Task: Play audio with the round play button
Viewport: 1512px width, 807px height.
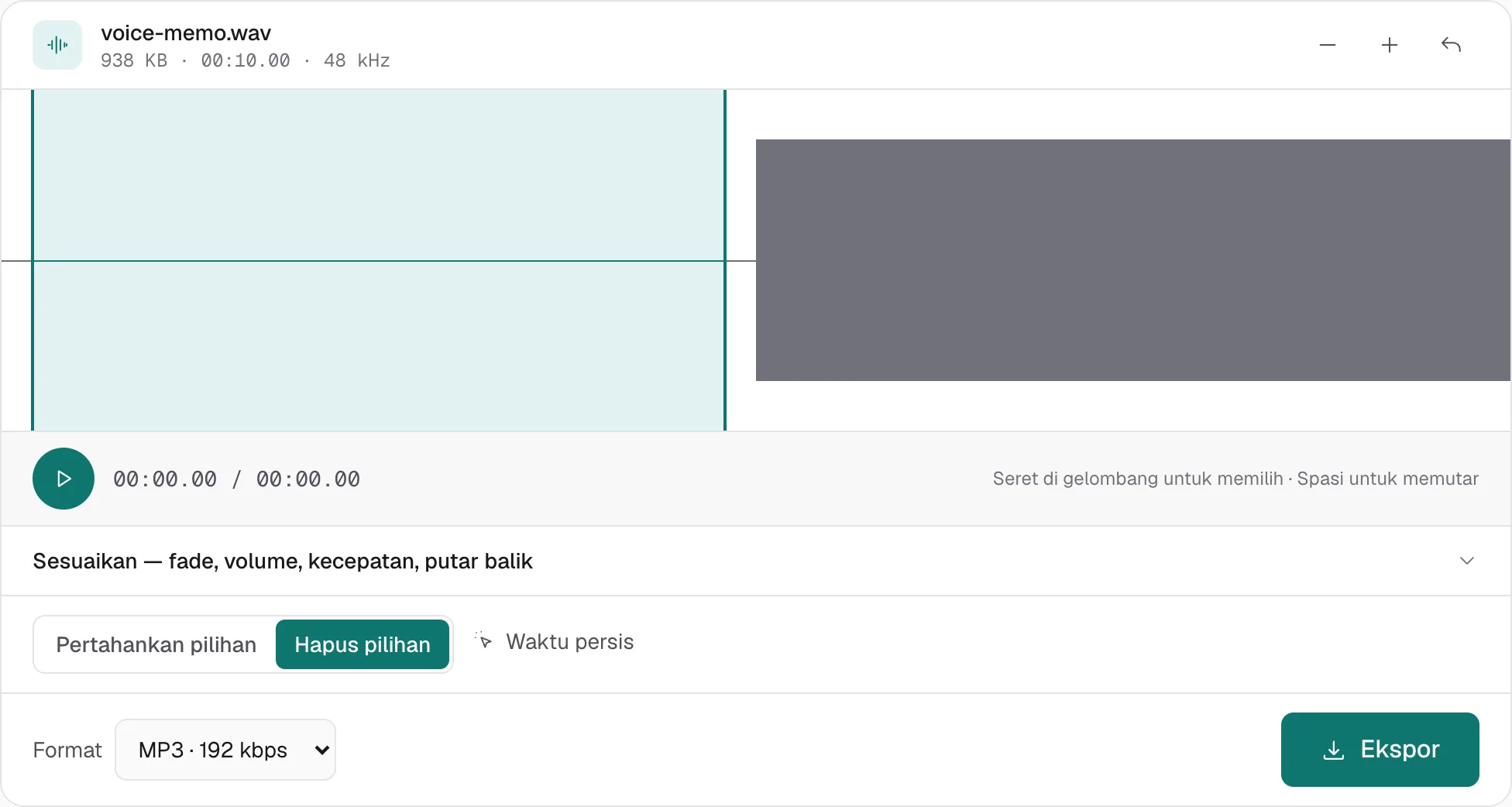Action: (64, 479)
